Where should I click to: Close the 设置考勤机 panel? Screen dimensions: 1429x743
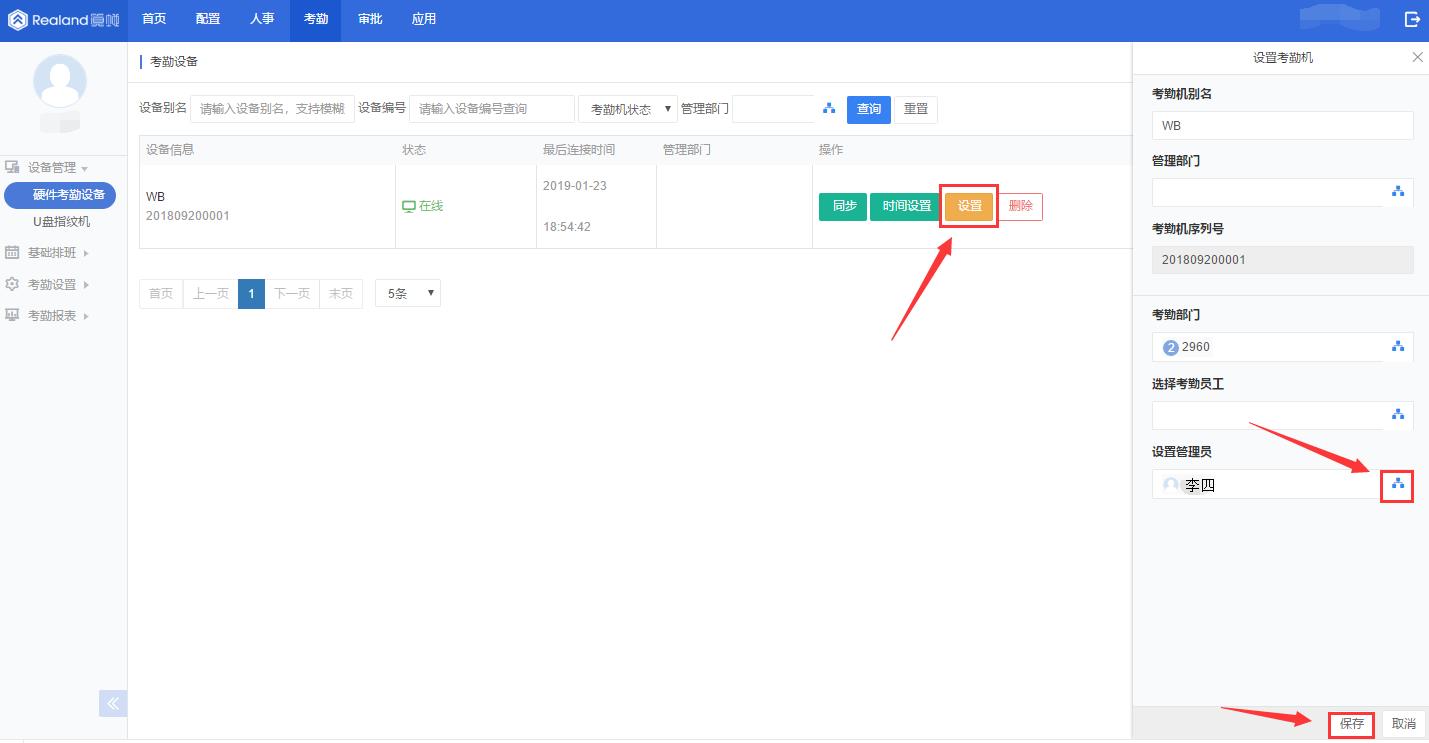tap(1417, 58)
